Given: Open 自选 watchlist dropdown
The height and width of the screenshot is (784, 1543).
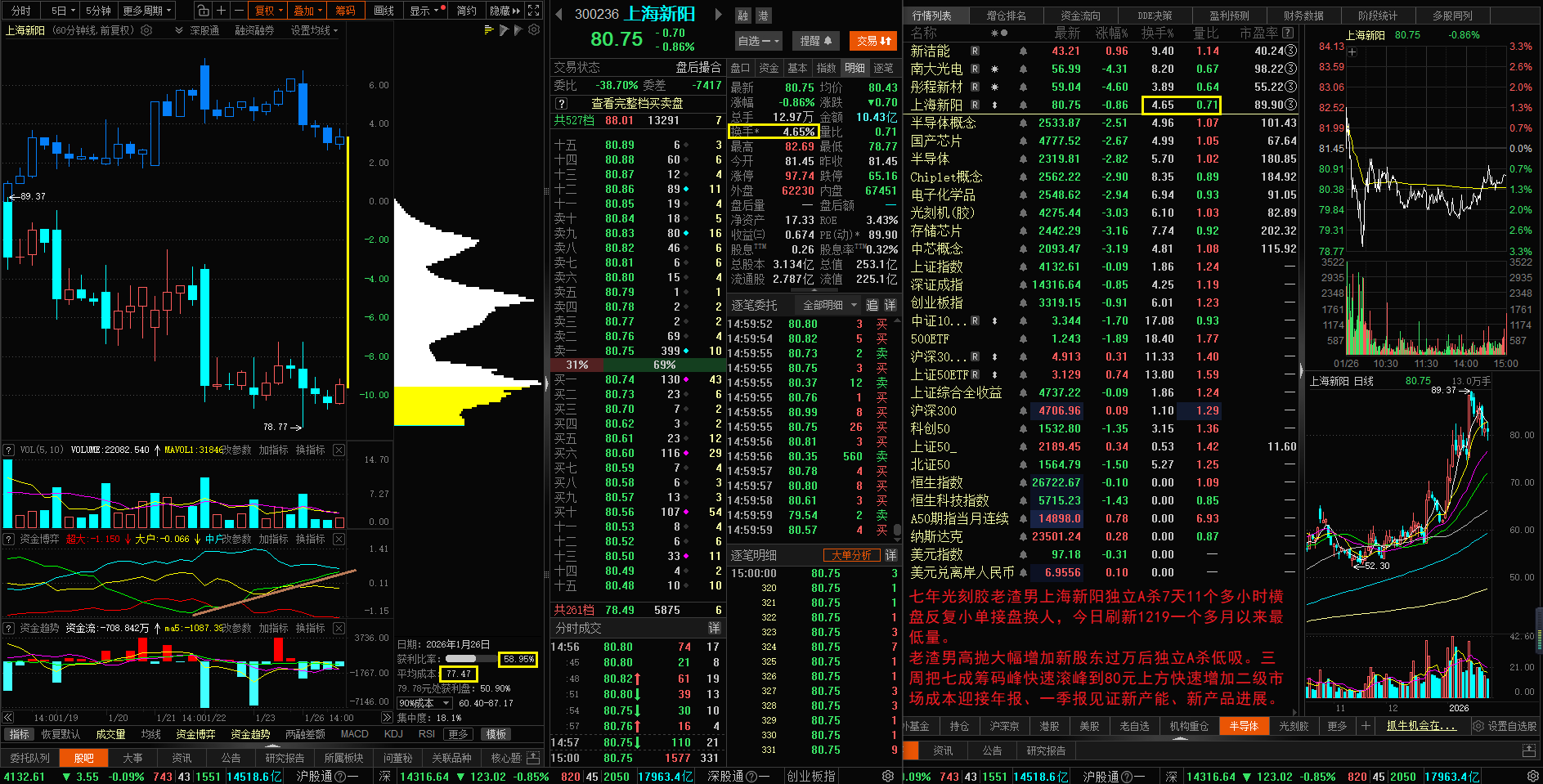Looking at the screenshot, I should tap(759, 40).
